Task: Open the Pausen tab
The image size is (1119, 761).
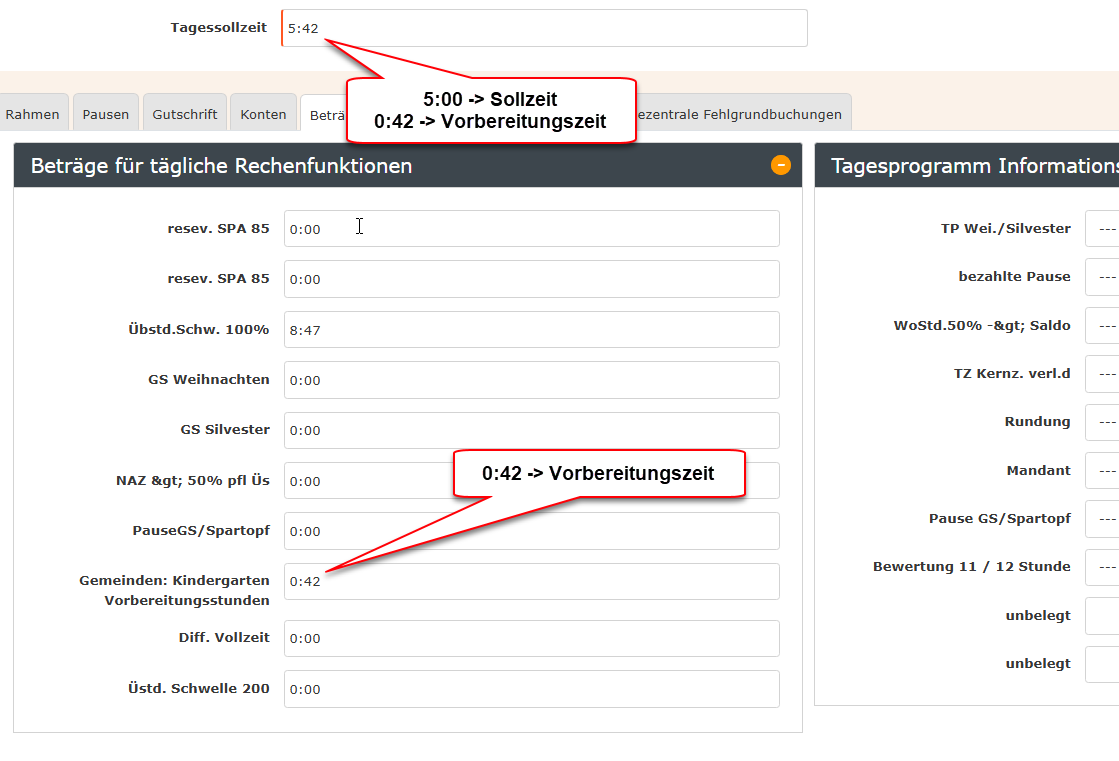Action: 105,114
